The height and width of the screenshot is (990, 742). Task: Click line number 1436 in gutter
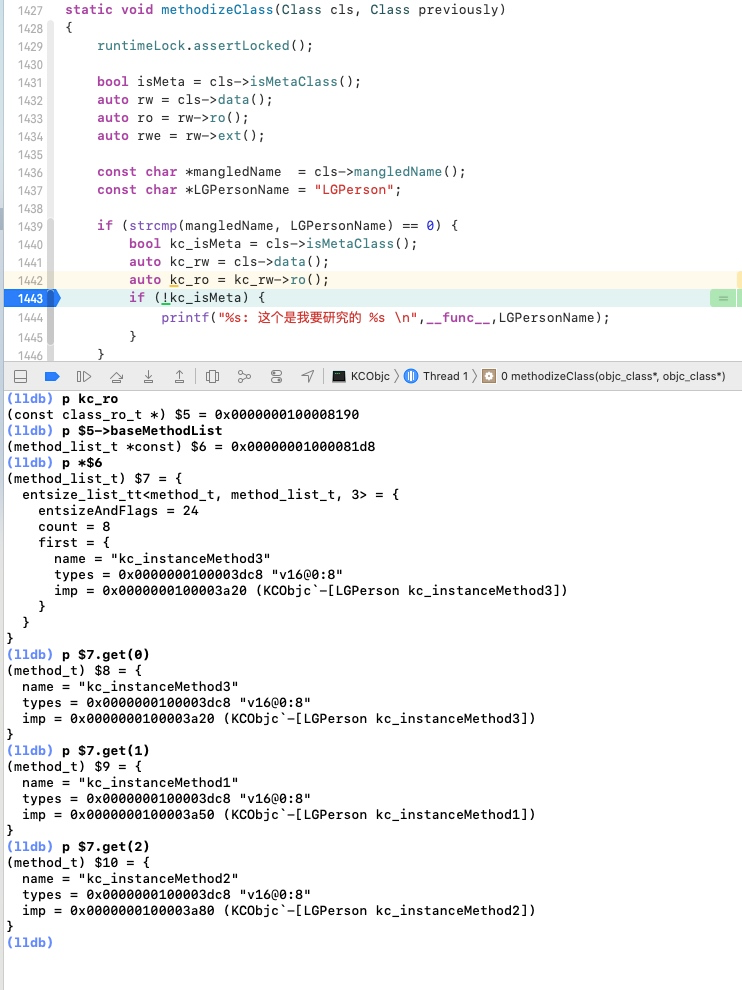[30, 172]
